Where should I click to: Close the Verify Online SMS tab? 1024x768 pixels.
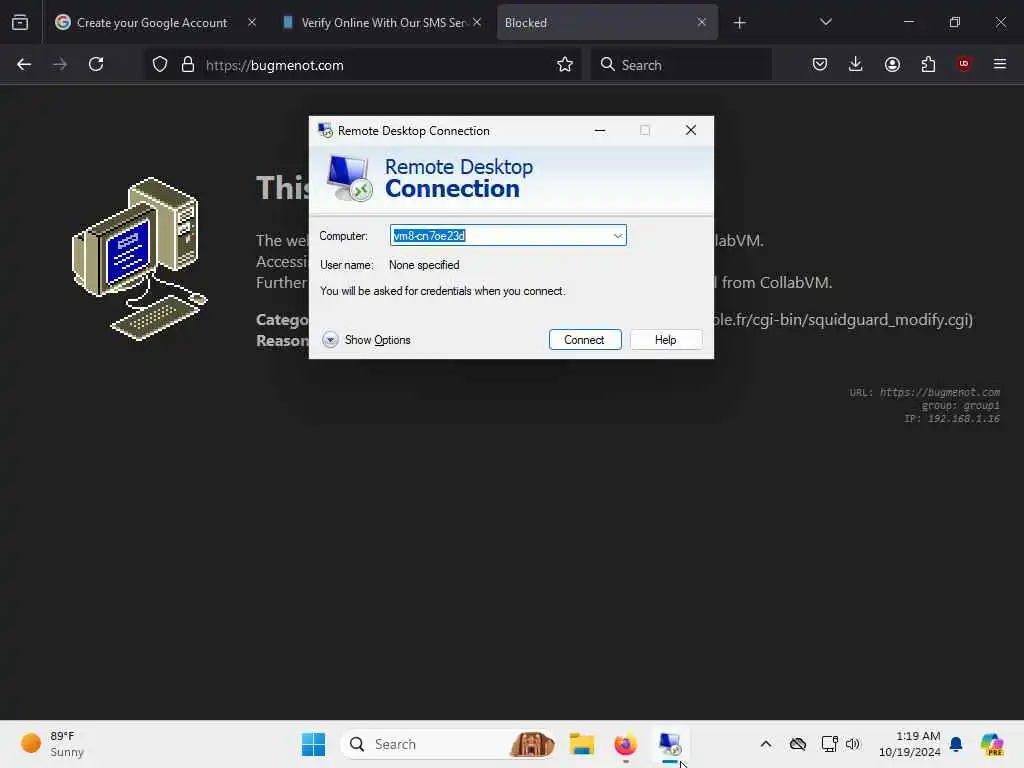(x=477, y=22)
